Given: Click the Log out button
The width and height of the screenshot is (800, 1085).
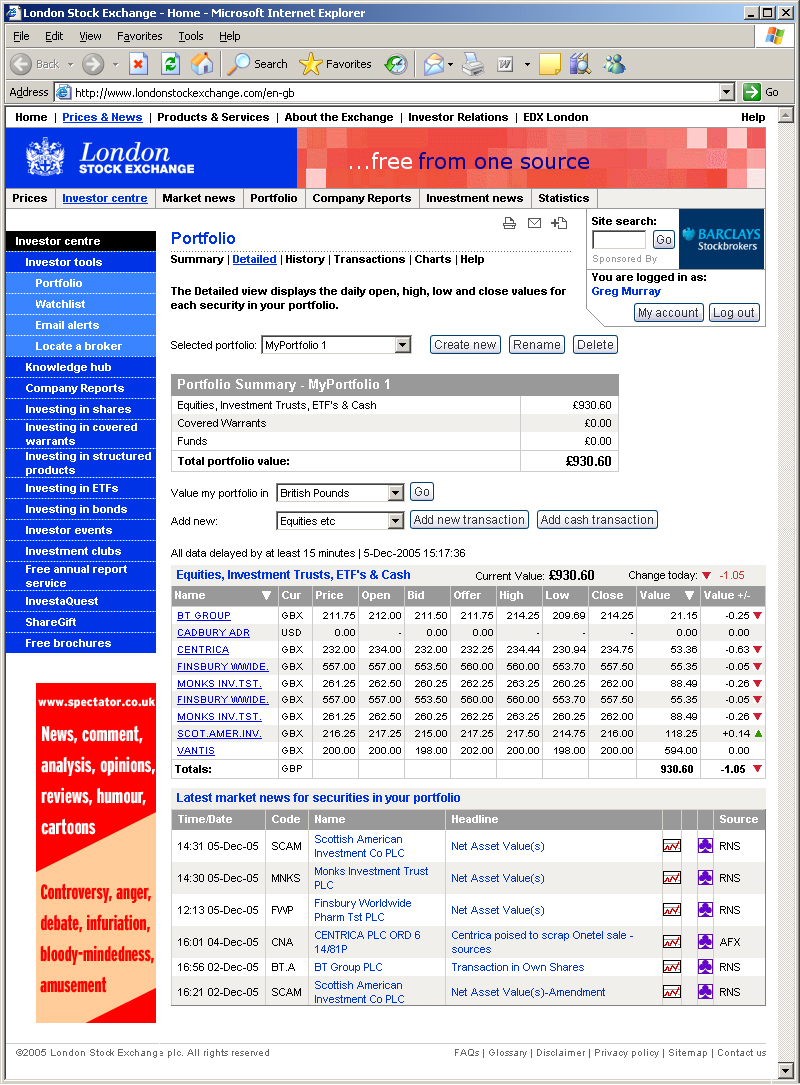Looking at the screenshot, I should (734, 313).
